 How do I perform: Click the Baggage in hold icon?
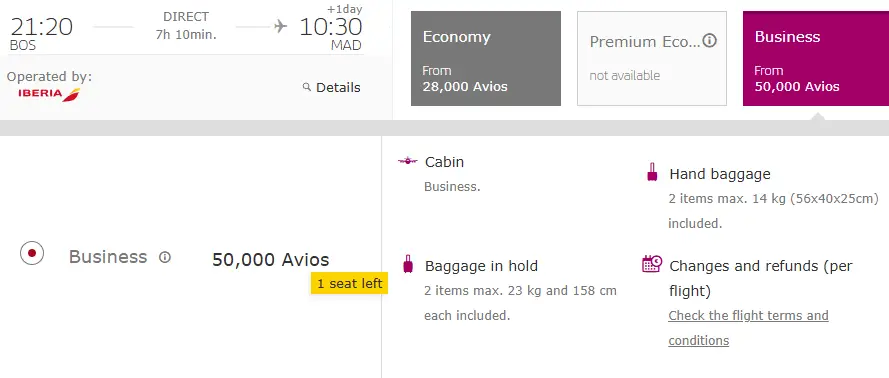408,264
